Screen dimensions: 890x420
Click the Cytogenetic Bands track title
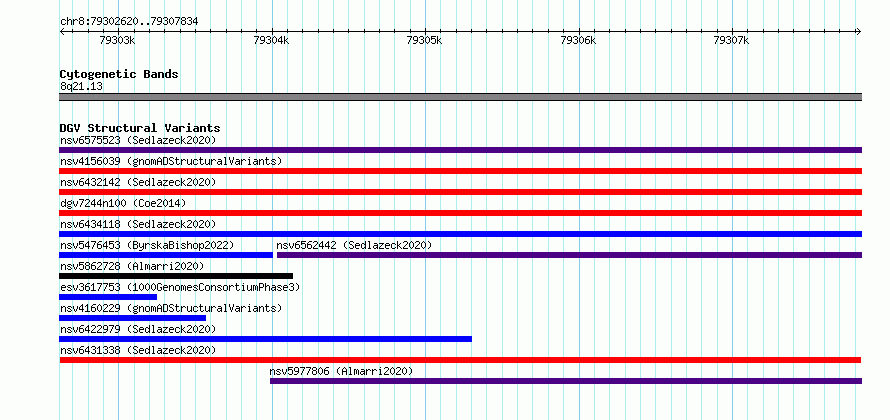119,74
